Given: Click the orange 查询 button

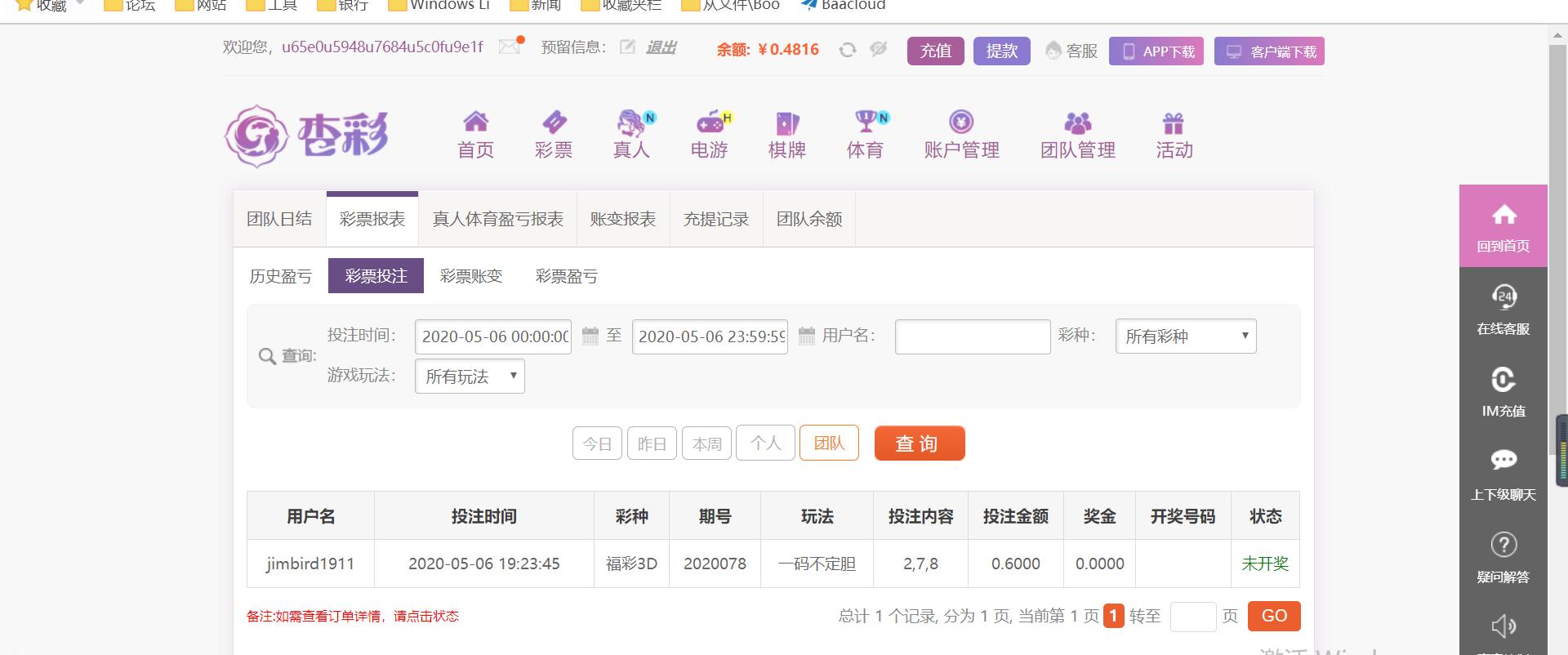Looking at the screenshot, I should [x=919, y=443].
